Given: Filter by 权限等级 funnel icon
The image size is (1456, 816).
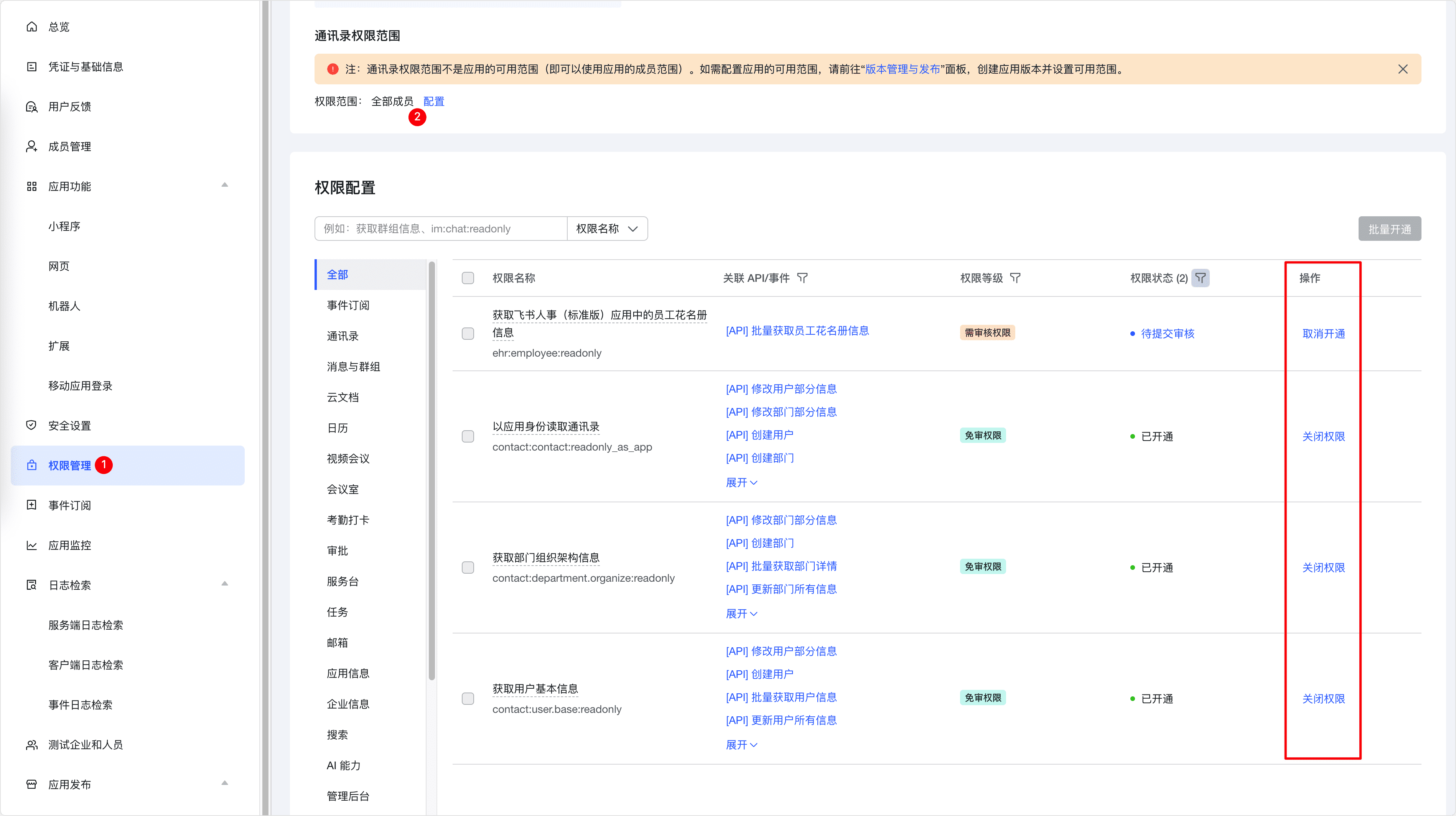Looking at the screenshot, I should pos(1016,278).
